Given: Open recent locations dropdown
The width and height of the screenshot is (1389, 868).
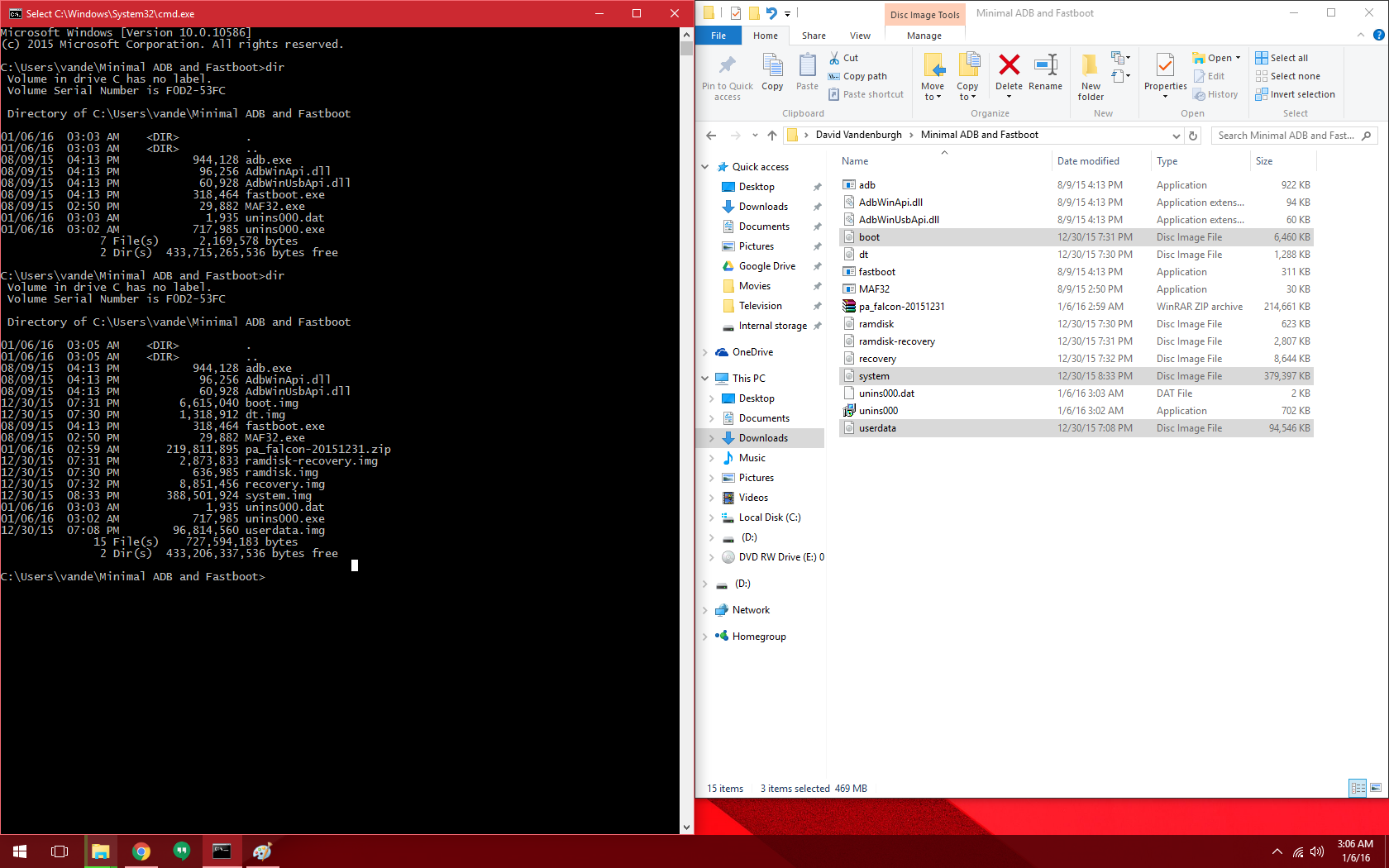Looking at the screenshot, I should pos(755,135).
